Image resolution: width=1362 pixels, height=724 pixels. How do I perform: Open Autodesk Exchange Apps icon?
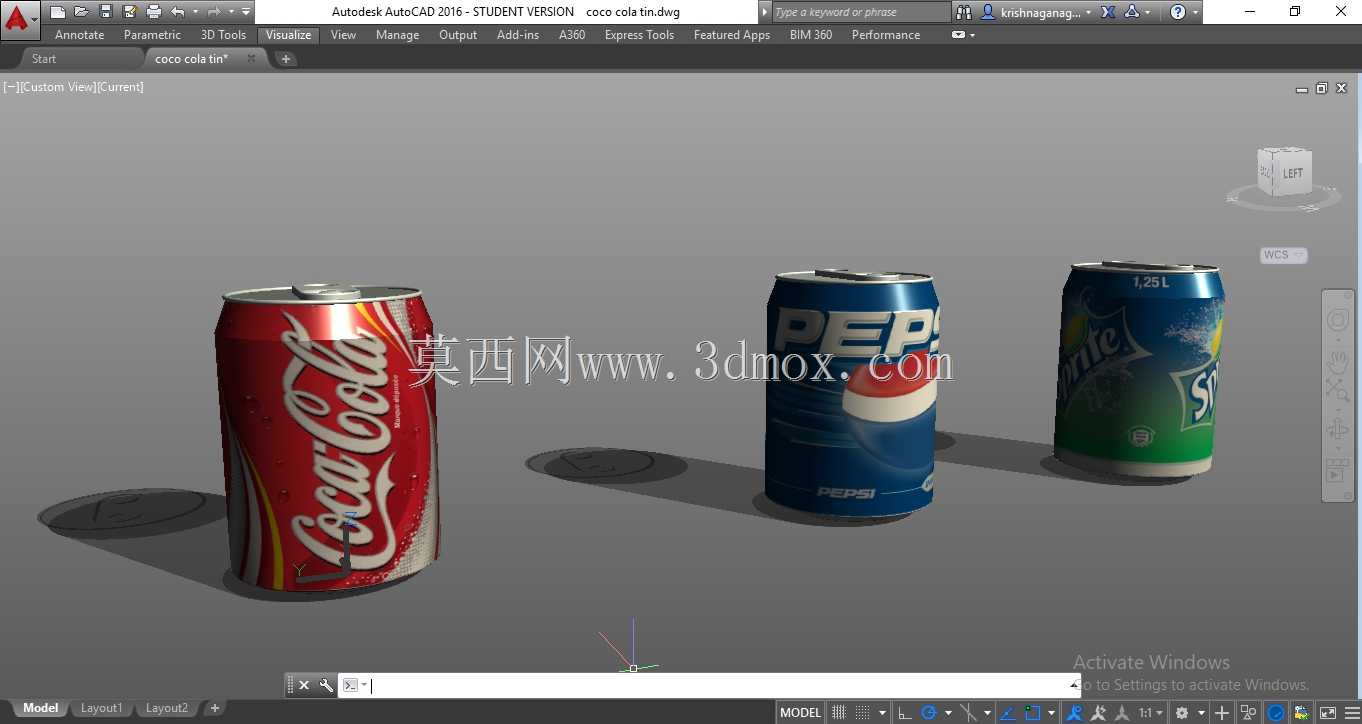tap(1108, 12)
